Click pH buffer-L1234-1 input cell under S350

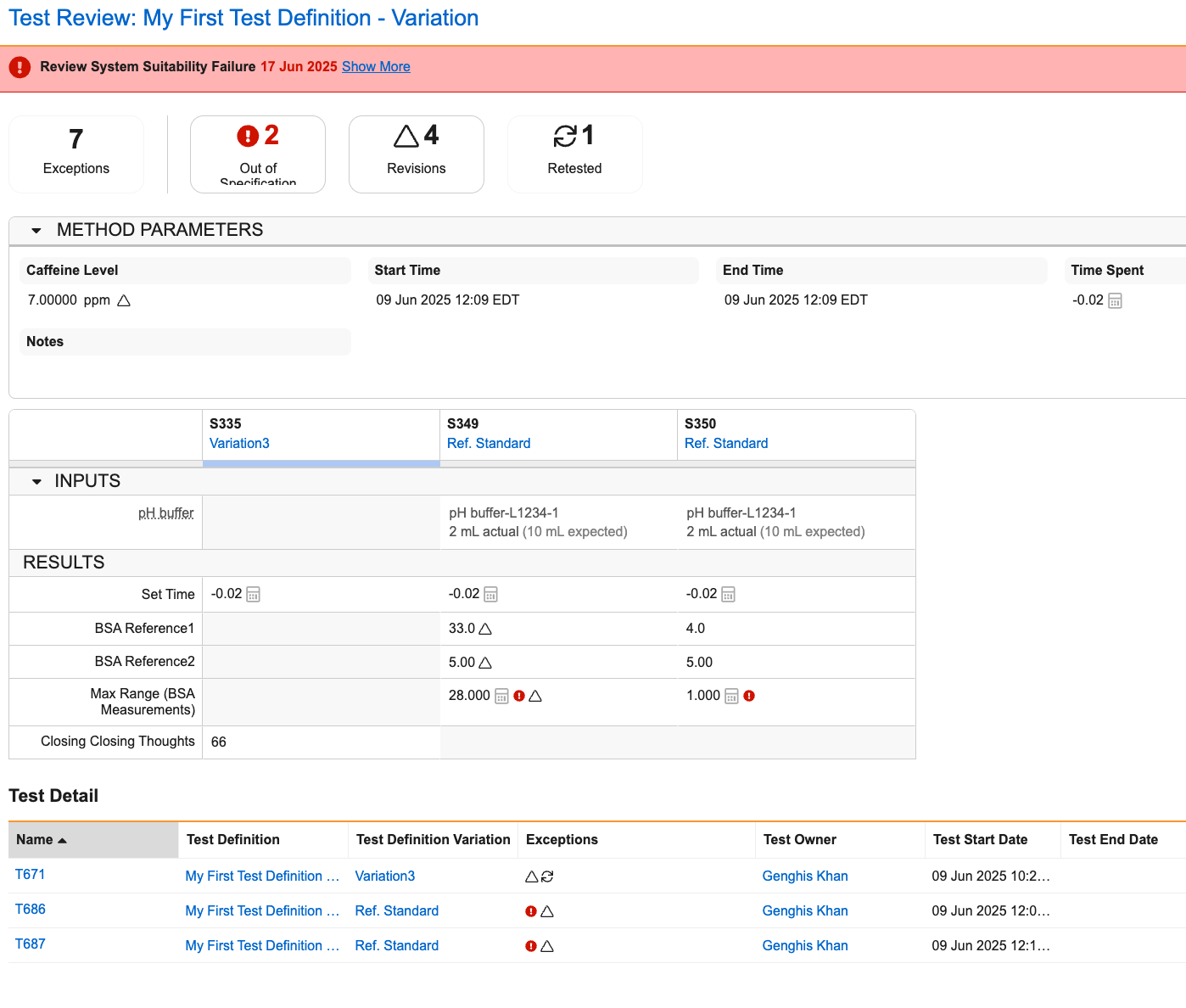click(x=796, y=523)
